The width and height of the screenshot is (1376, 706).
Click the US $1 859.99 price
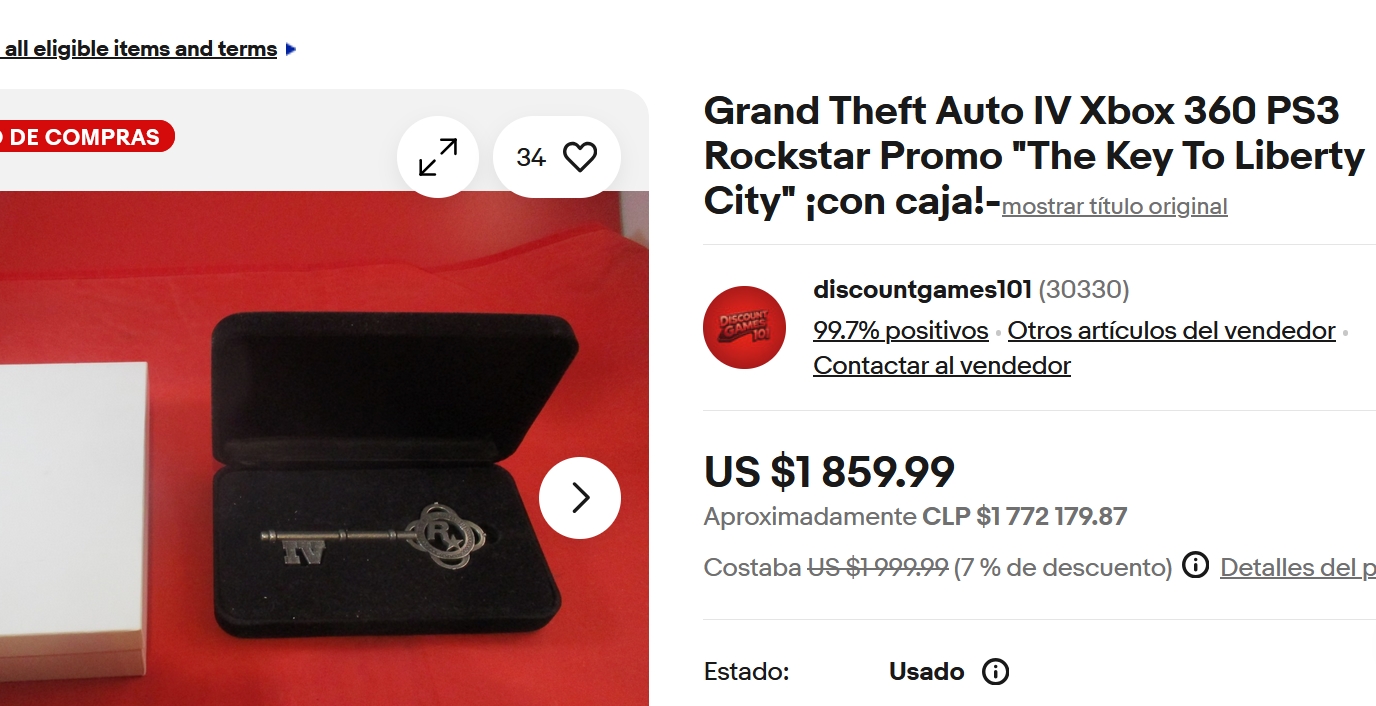829,472
